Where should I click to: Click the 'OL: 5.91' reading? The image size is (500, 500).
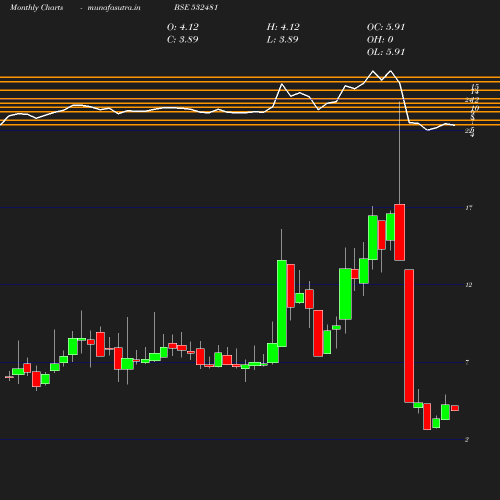(x=386, y=52)
